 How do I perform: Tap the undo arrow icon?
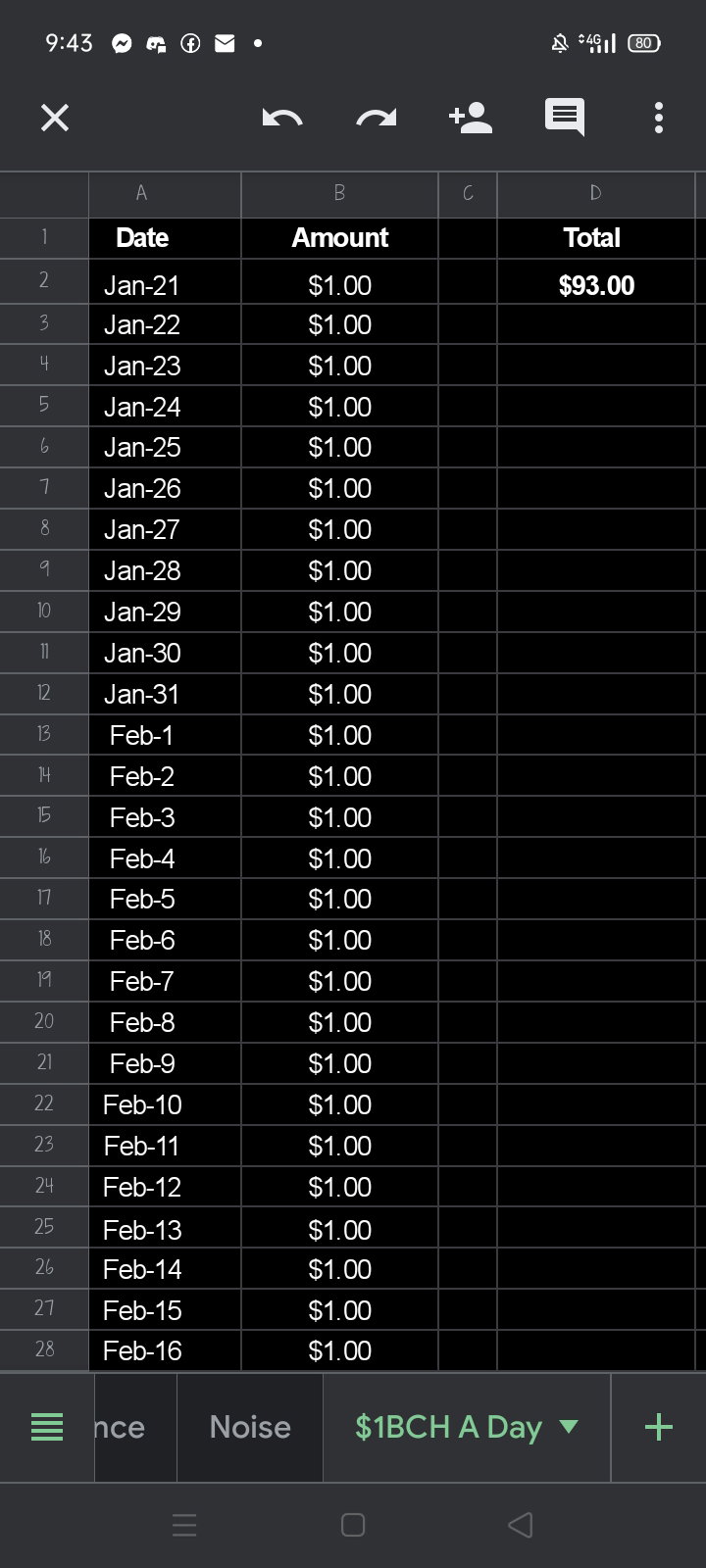click(x=282, y=119)
